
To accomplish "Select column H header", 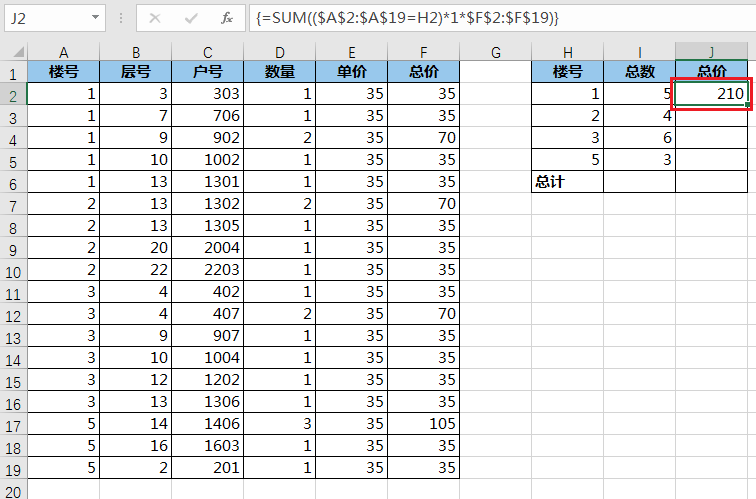I will 567,52.
